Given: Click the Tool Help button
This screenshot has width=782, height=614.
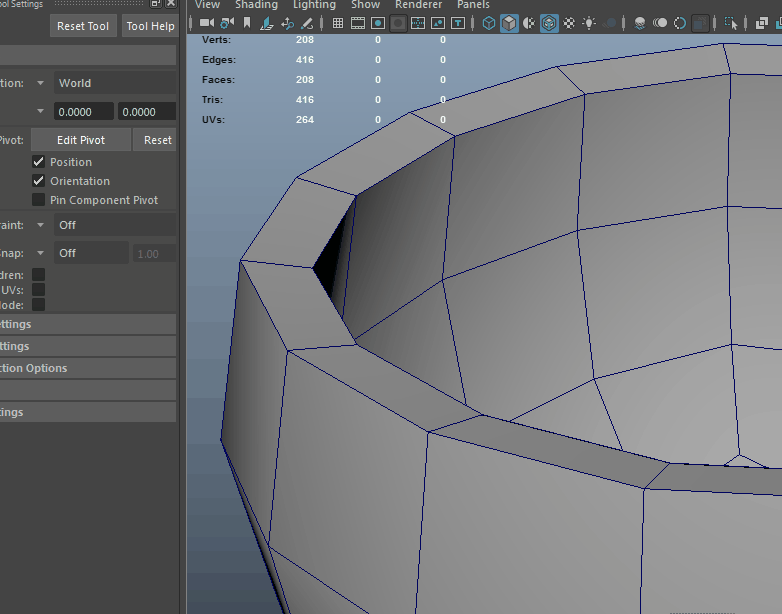Looking at the screenshot, I should pyautogui.click(x=150, y=26).
